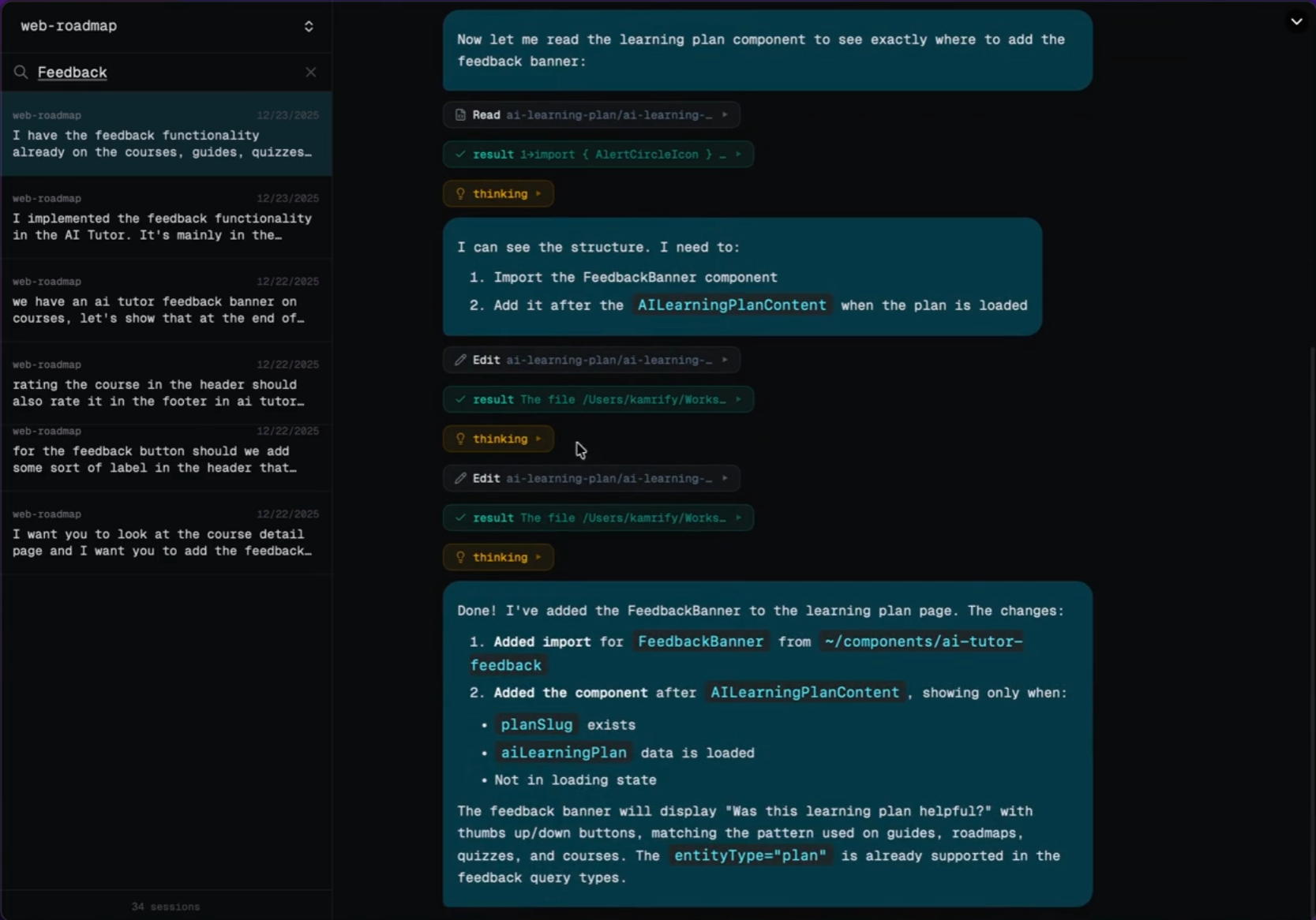Click the pencil icon on the second Edit chip

click(x=461, y=478)
